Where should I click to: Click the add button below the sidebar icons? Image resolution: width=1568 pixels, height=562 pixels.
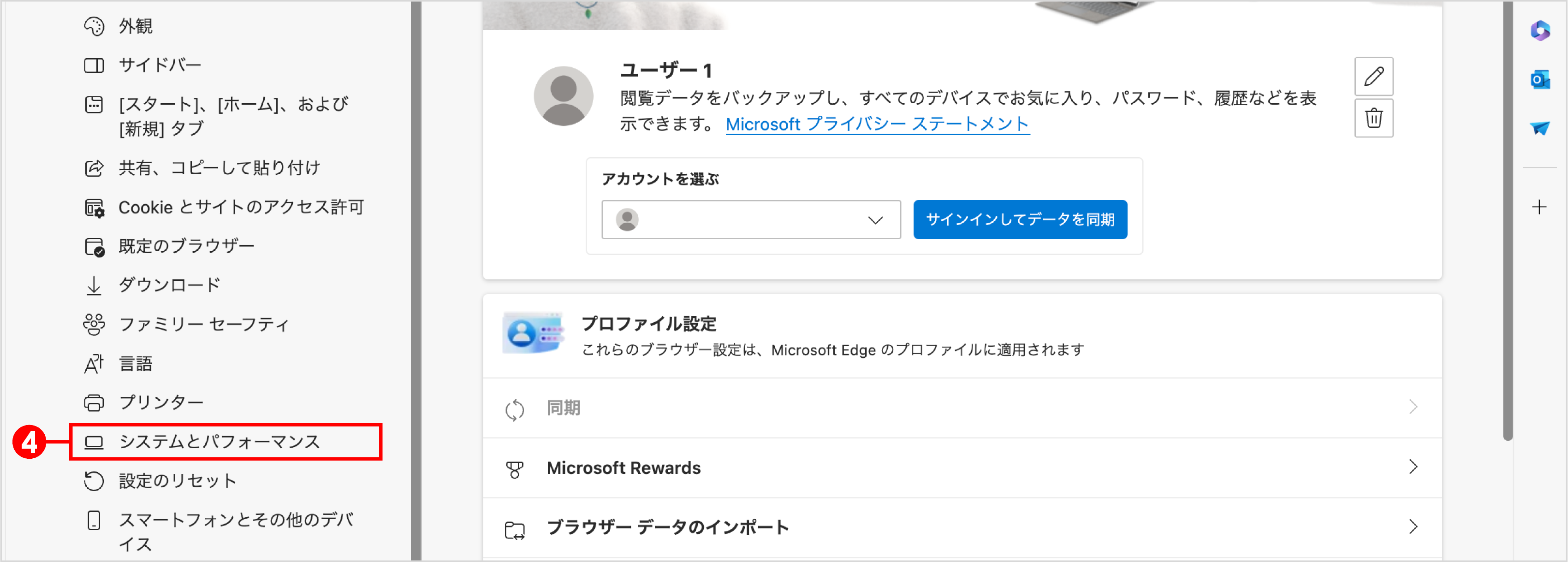click(x=1539, y=207)
